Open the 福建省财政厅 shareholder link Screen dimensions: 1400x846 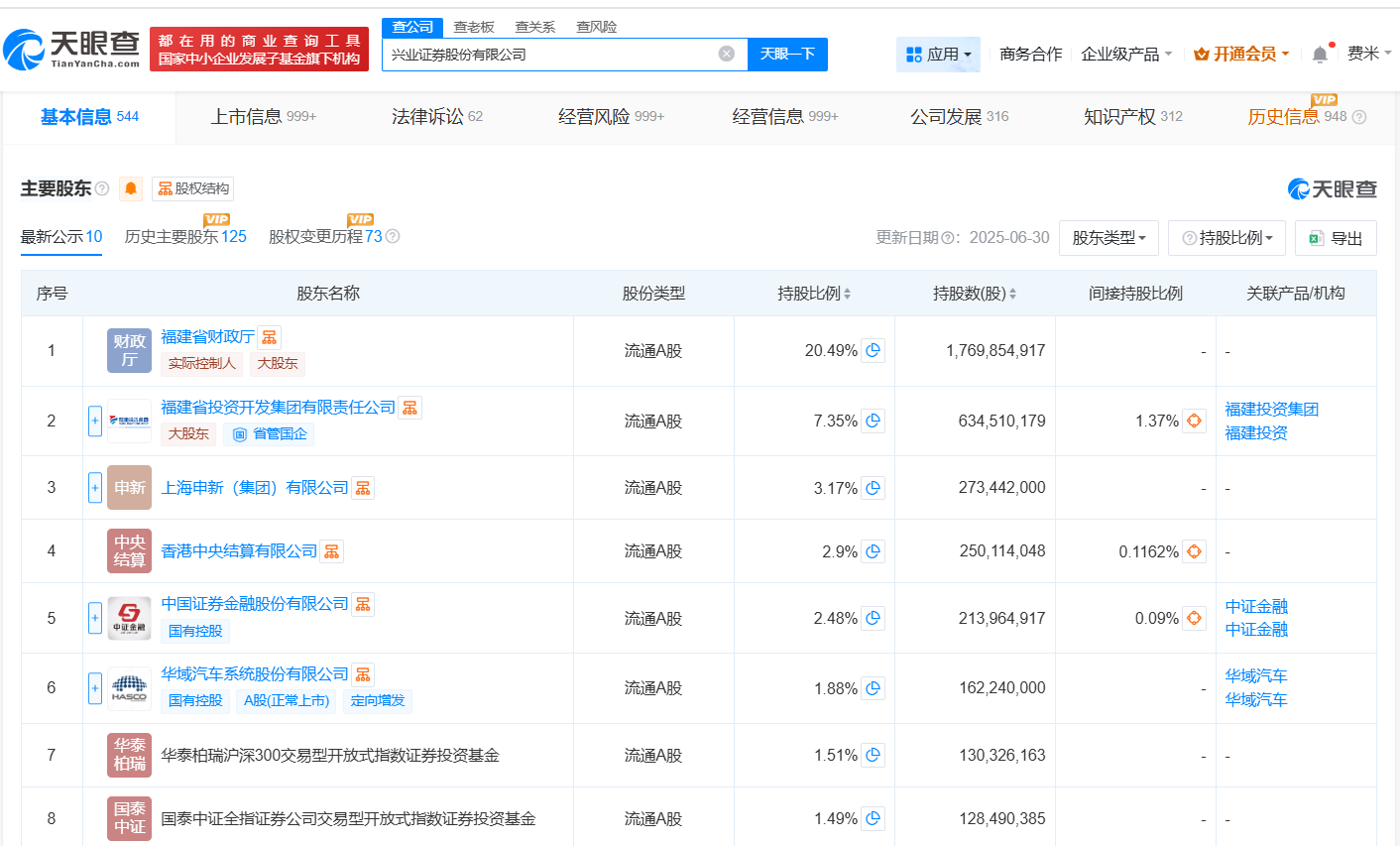tap(205, 337)
